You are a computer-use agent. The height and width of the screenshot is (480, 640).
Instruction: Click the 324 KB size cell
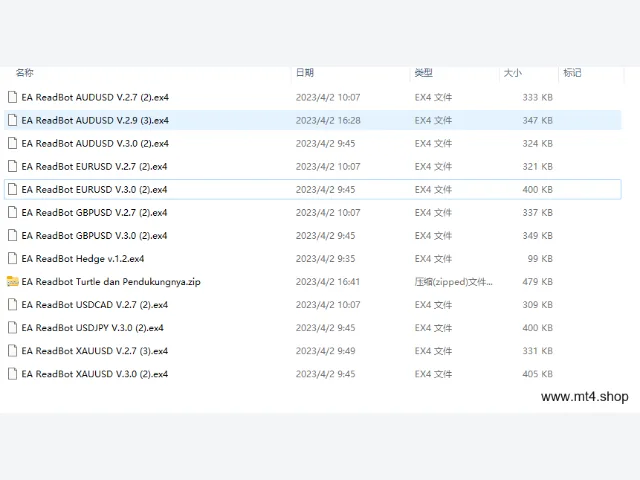(538, 144)
